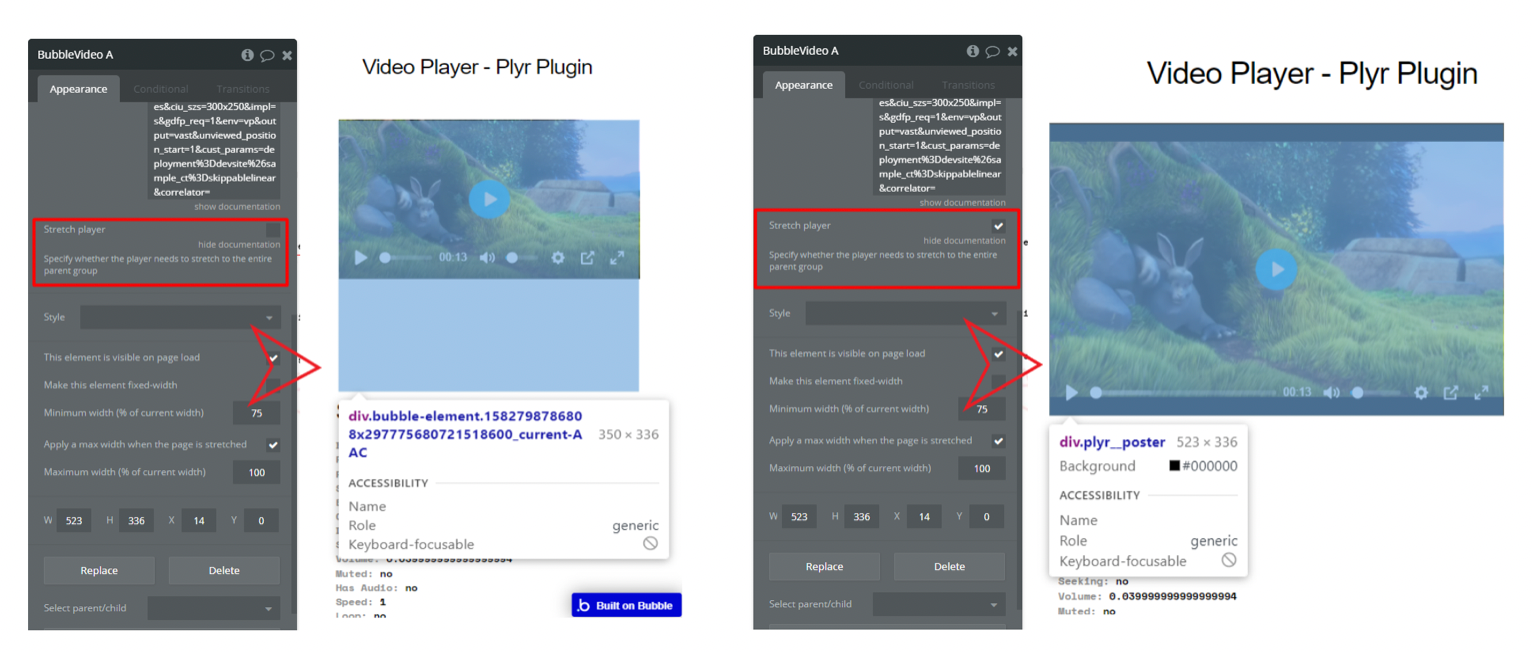Screen dimensions: 1532x652
Task: Toggle 'Apply a max width' checkbox in left panel
Action: tap(273, 445)
